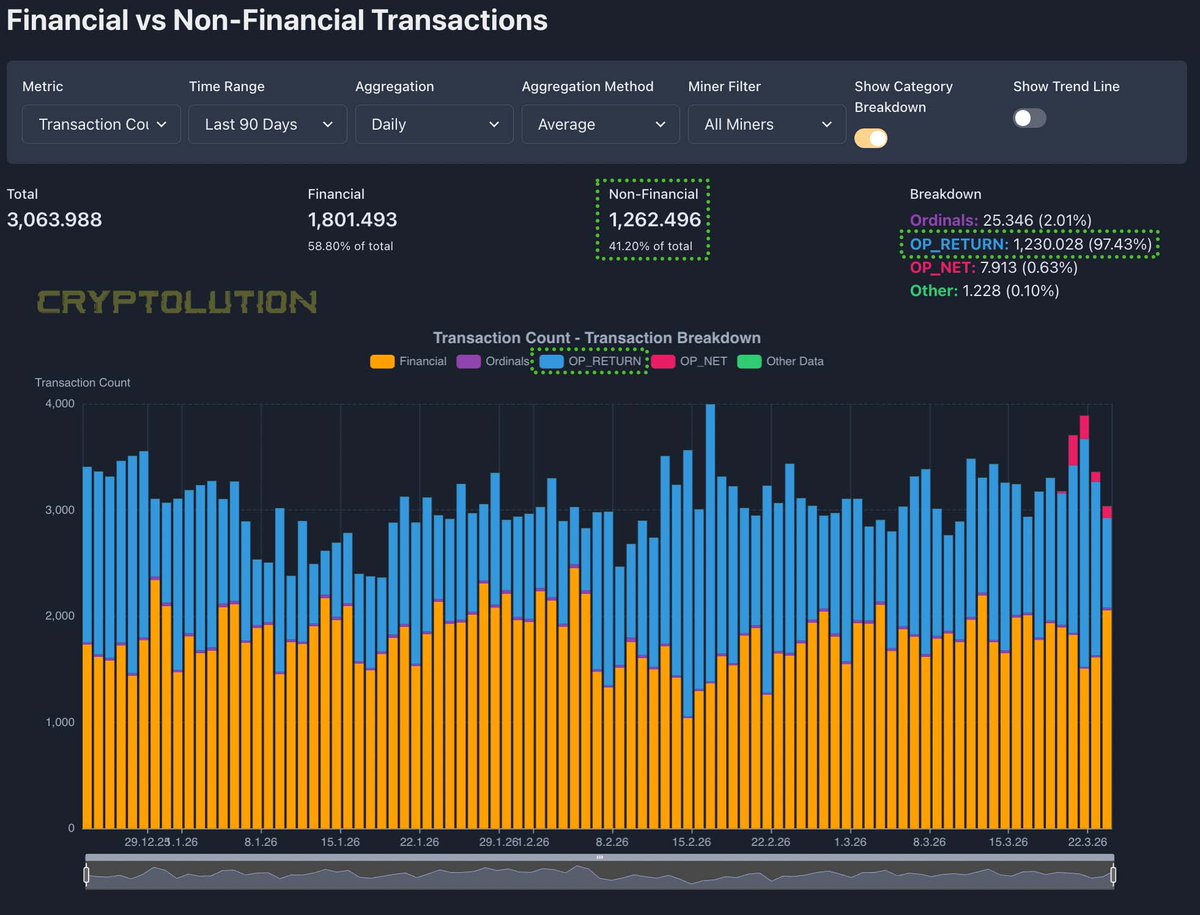Click the chart title Transaction Count - Transaction Breakdown

click(x=597, y=338)
